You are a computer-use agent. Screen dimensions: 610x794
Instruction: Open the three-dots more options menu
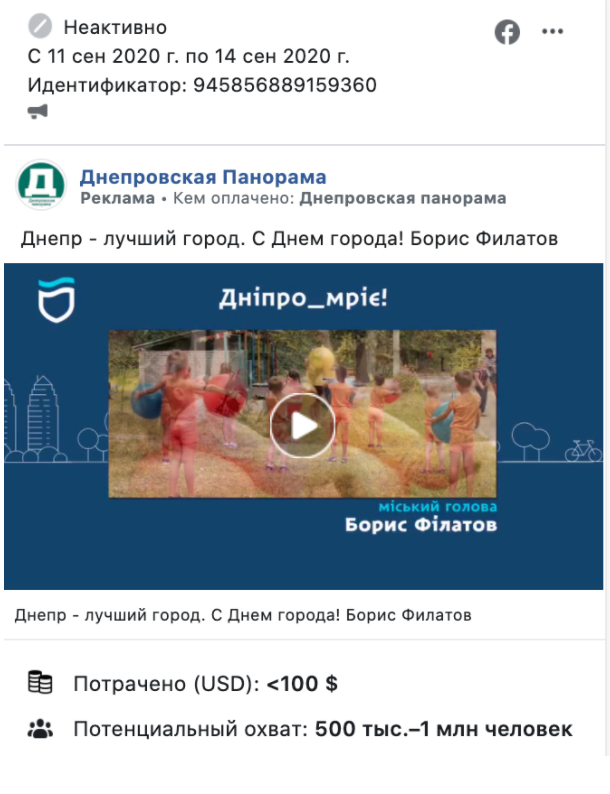(552, 31)
